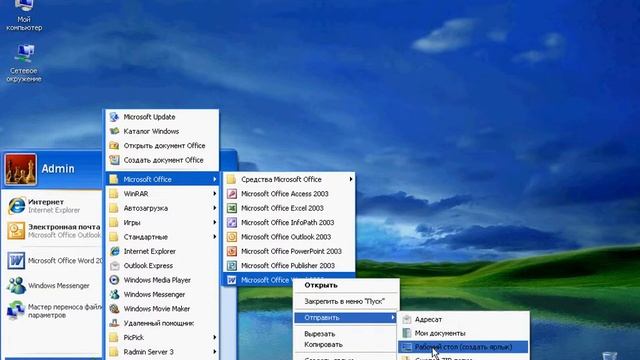Click Microsoft Office Publisher 2003 icon
Viewport: 640px width, 360px height.
pos(231,266)
